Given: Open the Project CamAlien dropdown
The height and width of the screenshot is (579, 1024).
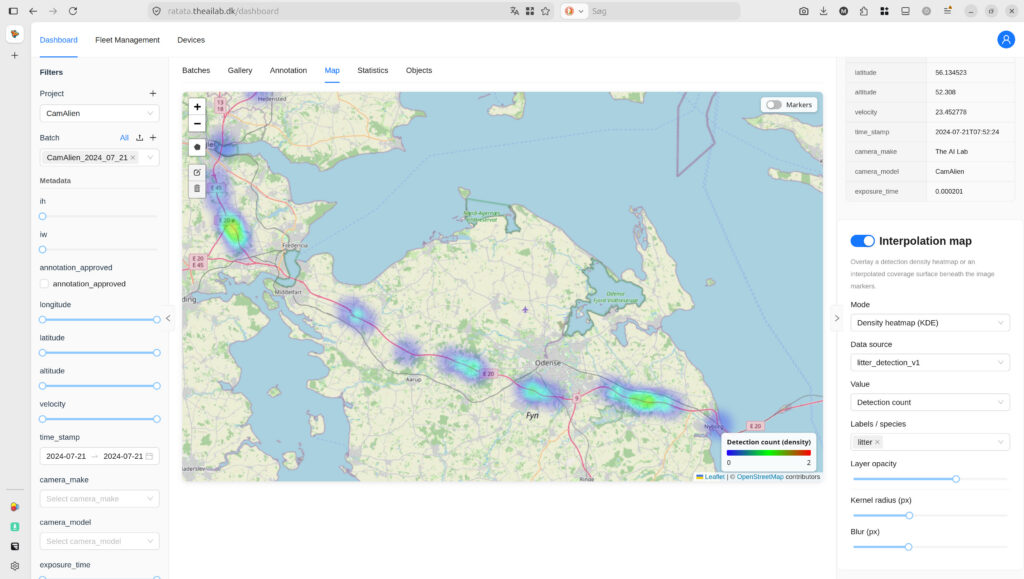Looking at the screenshot, I should tap(99, 114).
